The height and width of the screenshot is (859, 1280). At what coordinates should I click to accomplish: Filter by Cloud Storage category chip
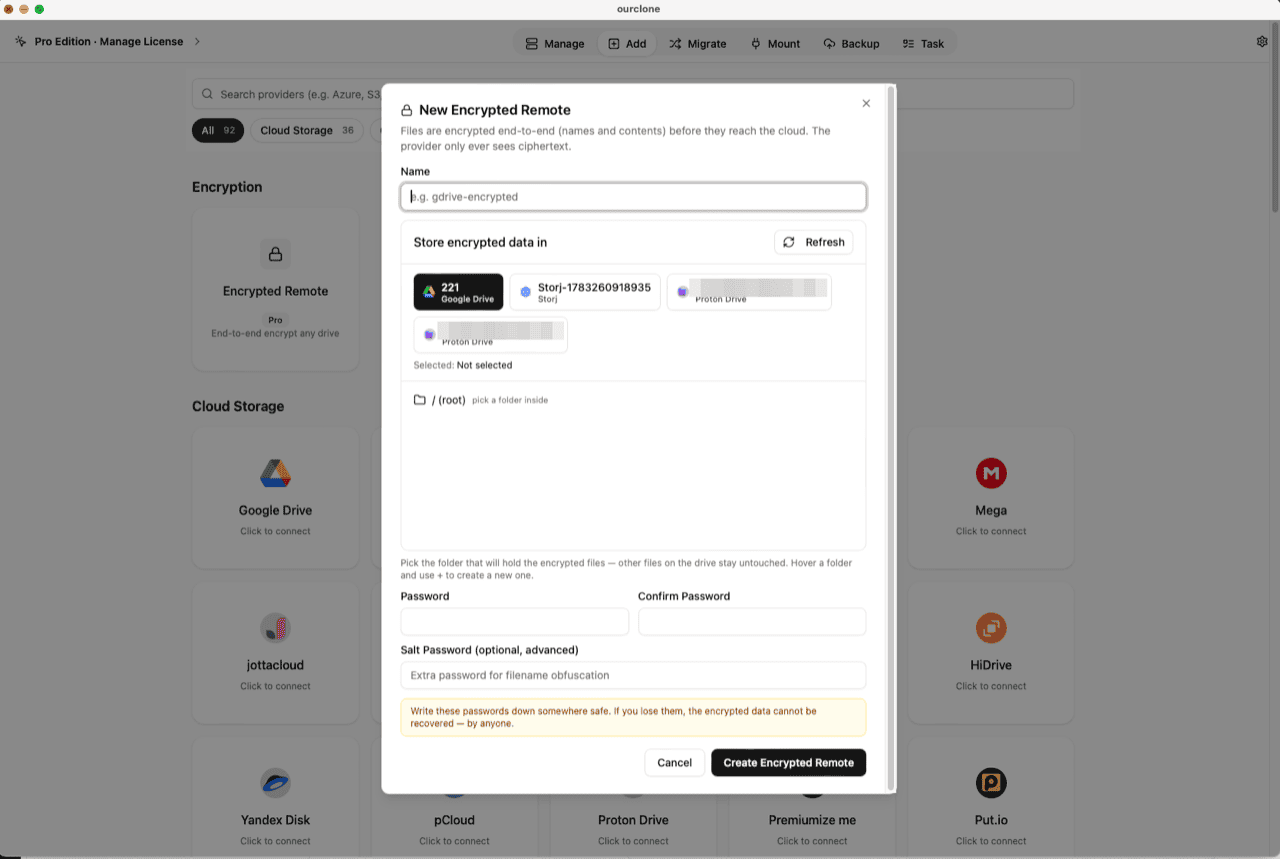point(307,131)
